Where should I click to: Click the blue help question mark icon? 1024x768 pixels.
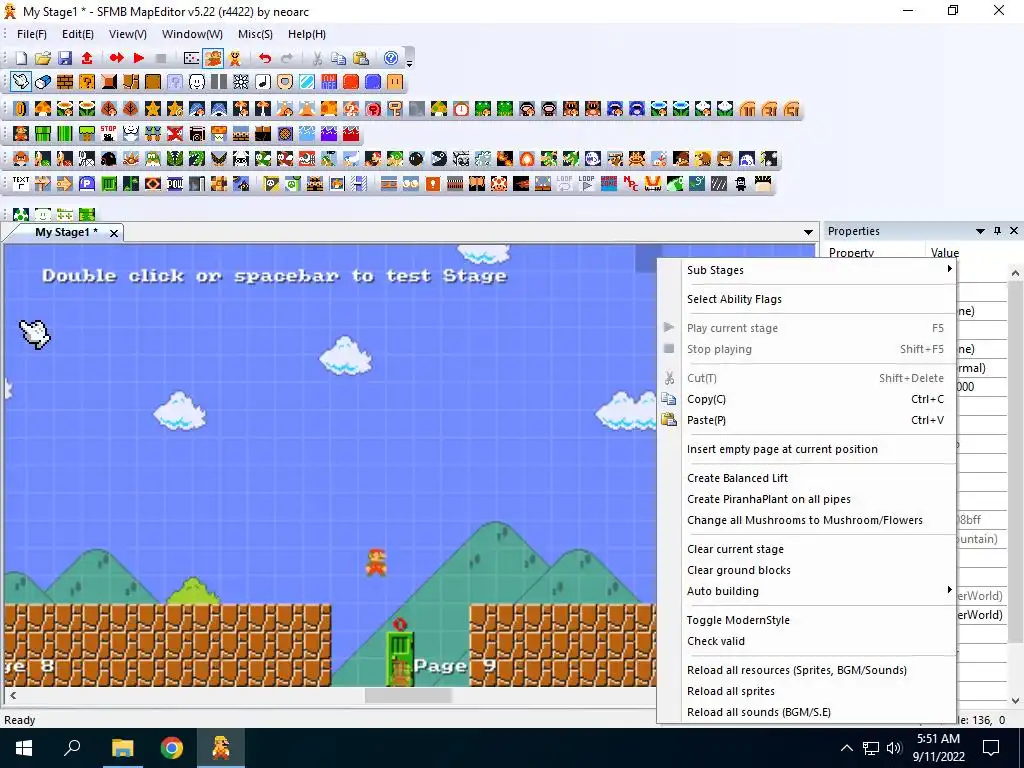pos(391,58)
